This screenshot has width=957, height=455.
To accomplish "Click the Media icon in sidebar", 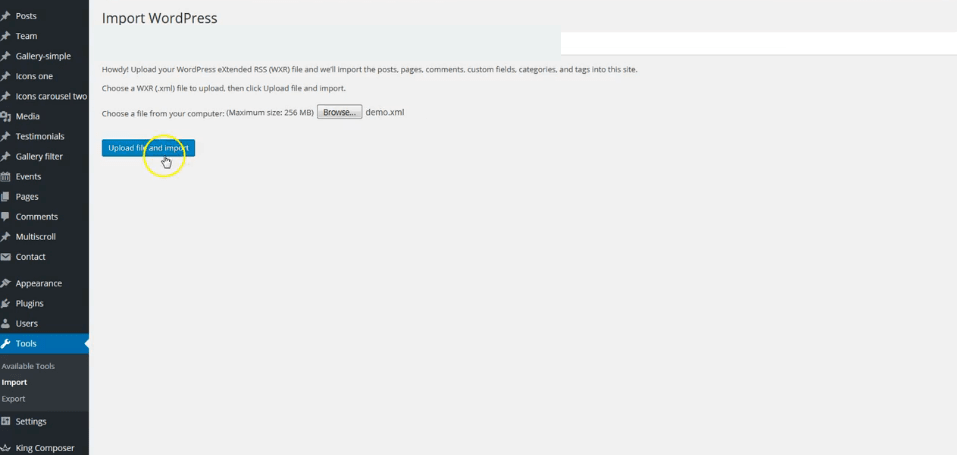I will (x=6, y=116).
